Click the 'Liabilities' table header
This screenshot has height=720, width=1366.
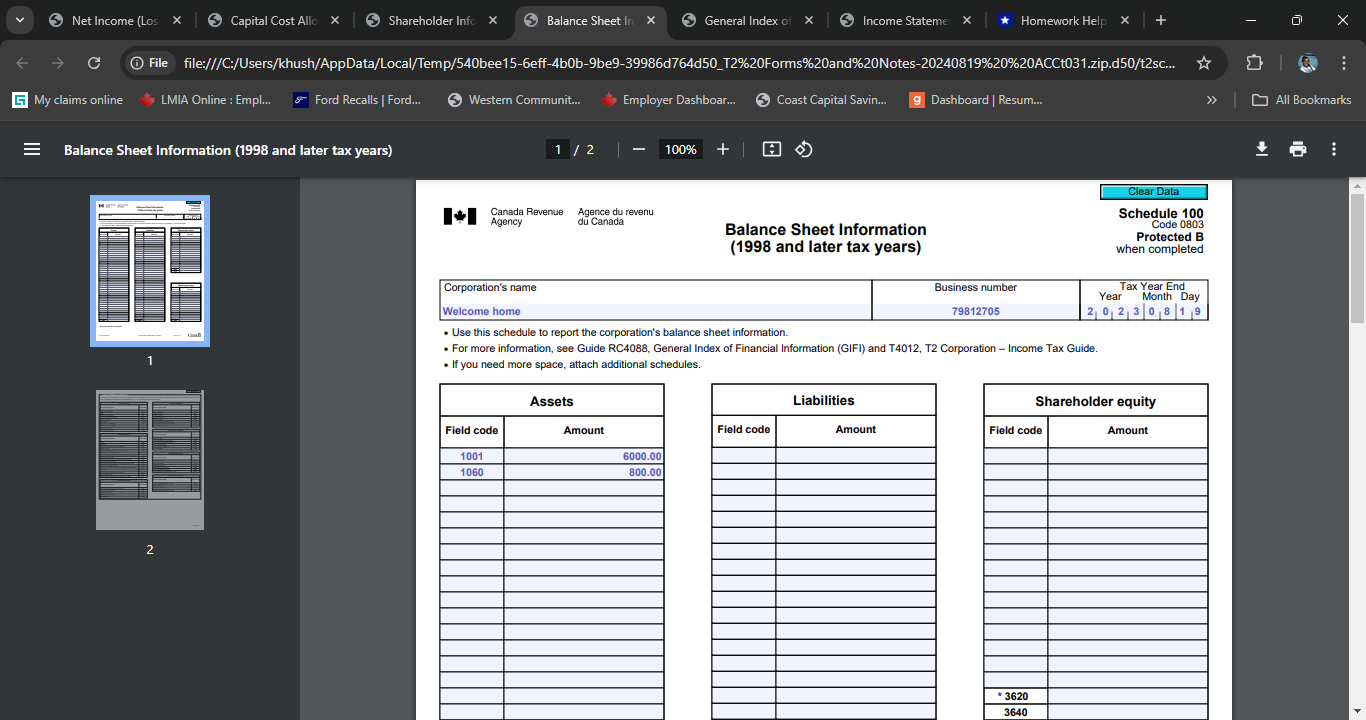824,400
